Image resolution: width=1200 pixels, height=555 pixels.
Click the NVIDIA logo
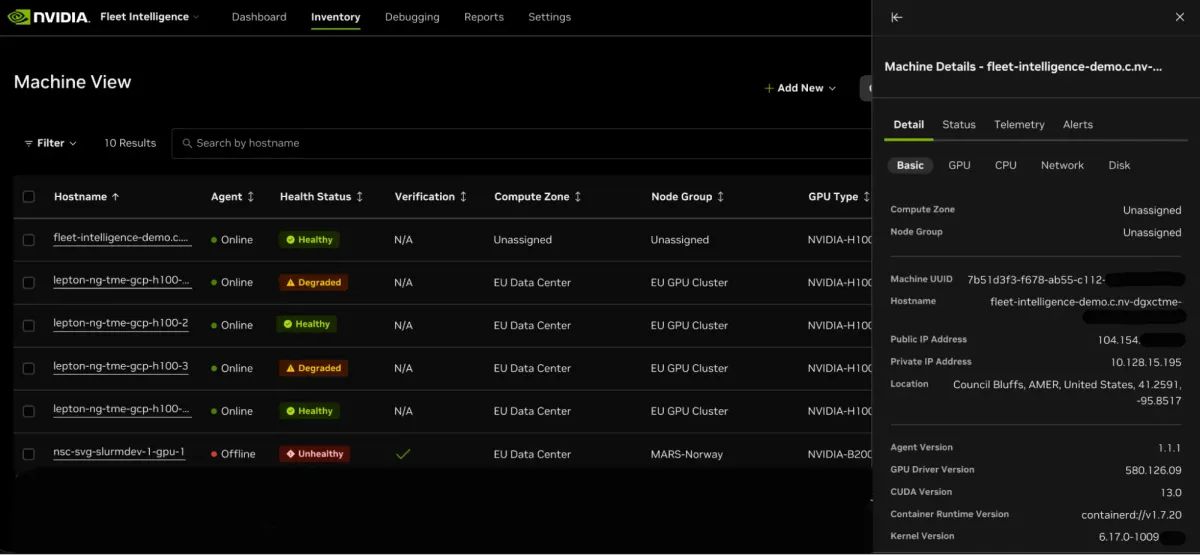coord(50,17)
